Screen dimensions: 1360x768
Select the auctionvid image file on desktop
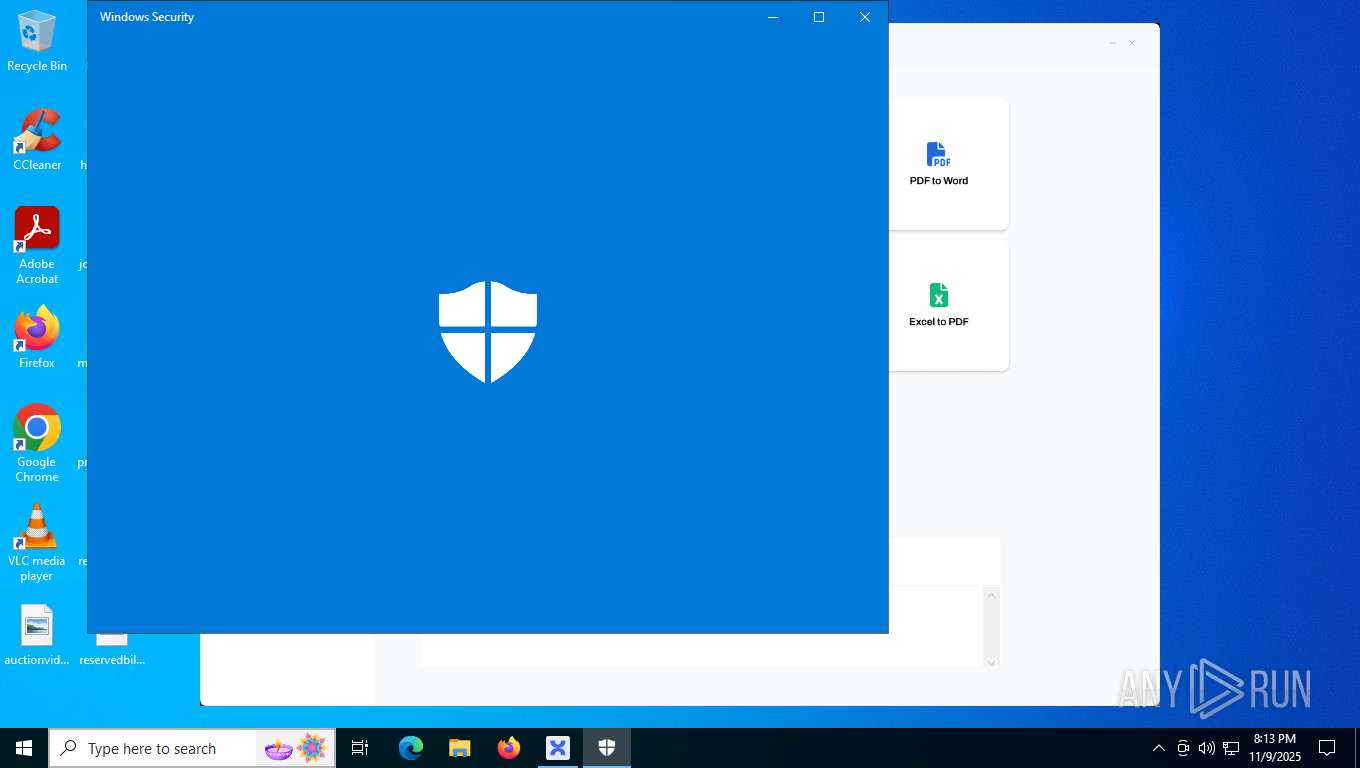point(37,635)
